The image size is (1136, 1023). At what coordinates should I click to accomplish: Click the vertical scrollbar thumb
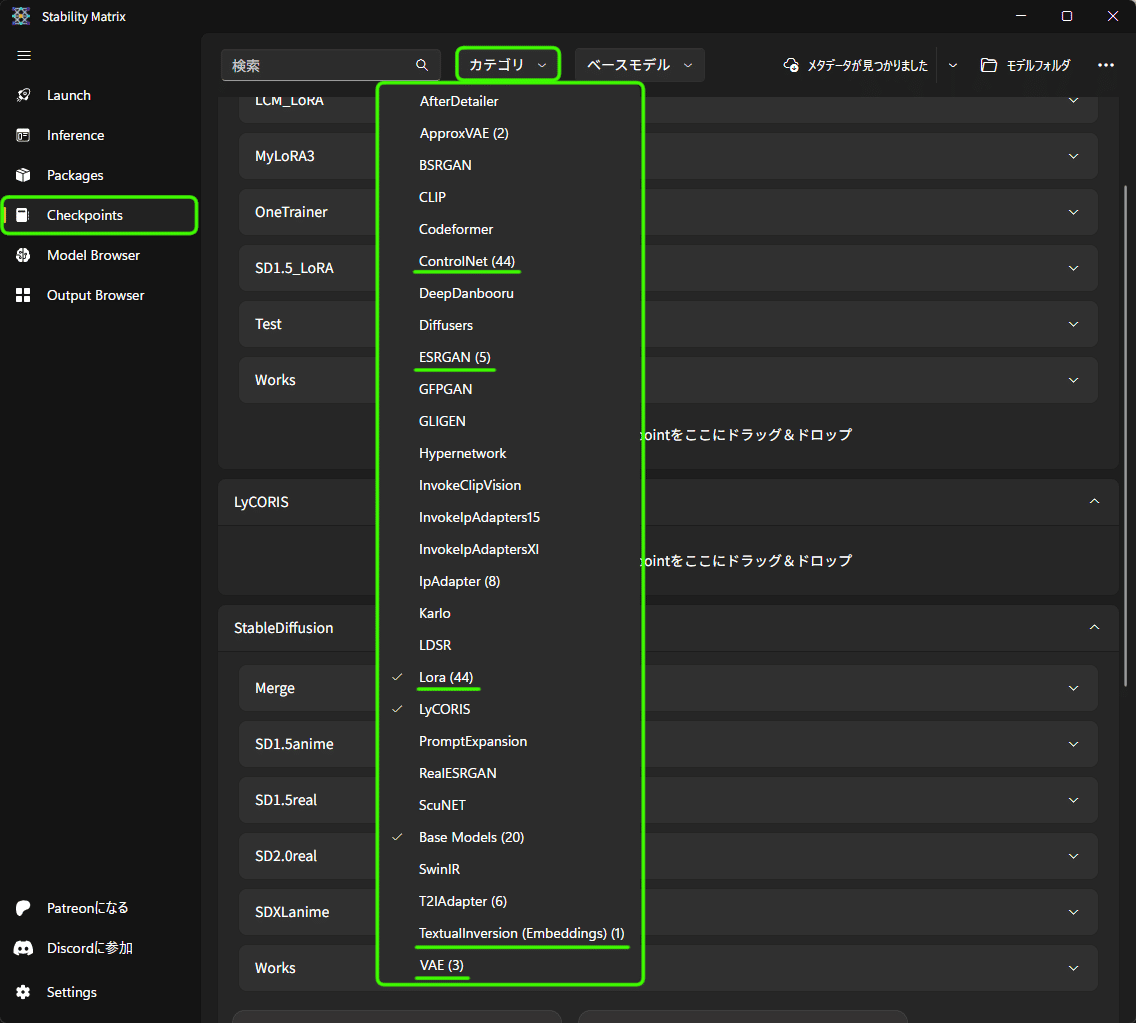click(1125, 435)
